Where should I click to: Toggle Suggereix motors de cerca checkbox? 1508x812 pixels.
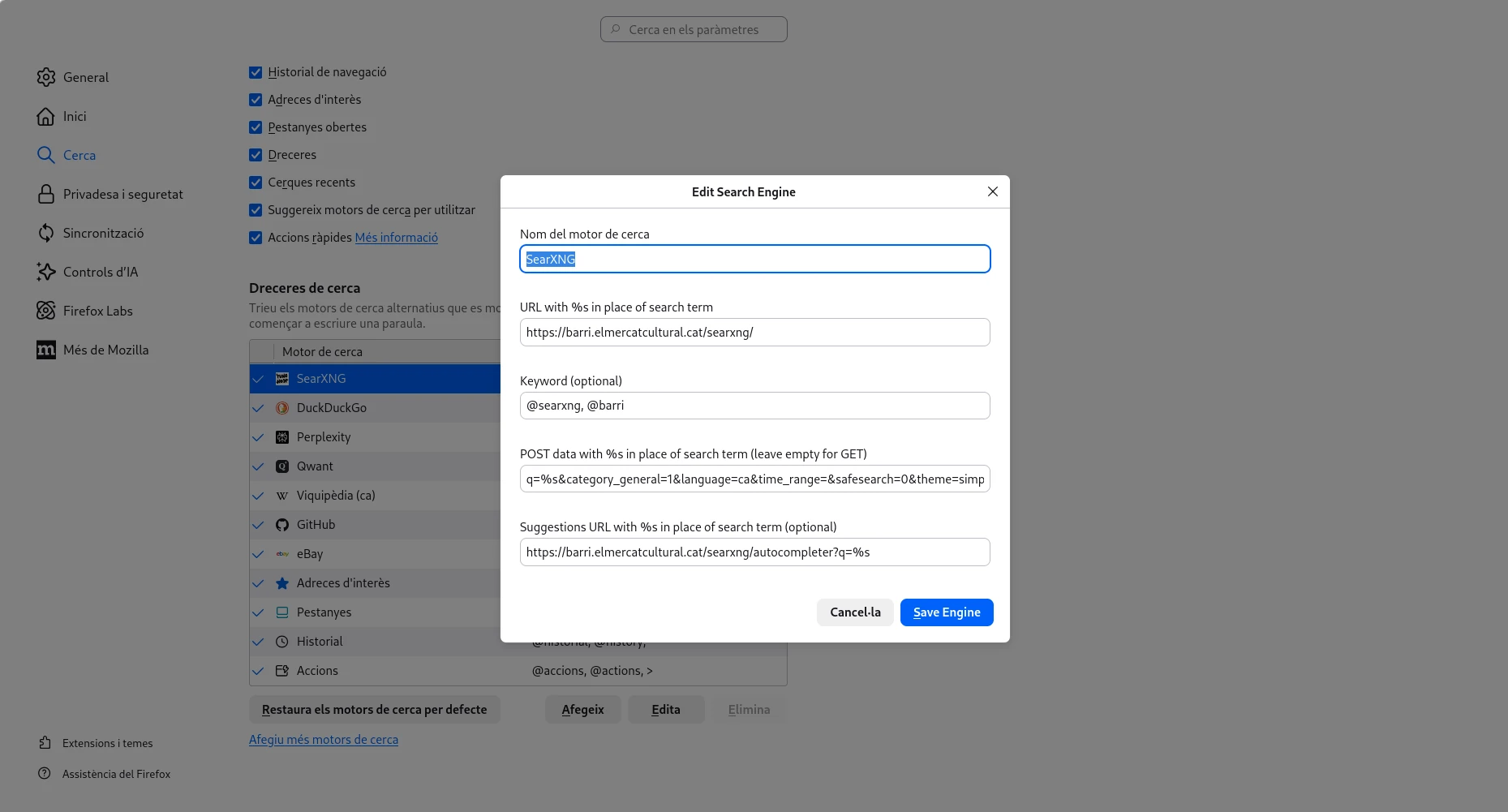pyautogui.click(x=256, y=210)
